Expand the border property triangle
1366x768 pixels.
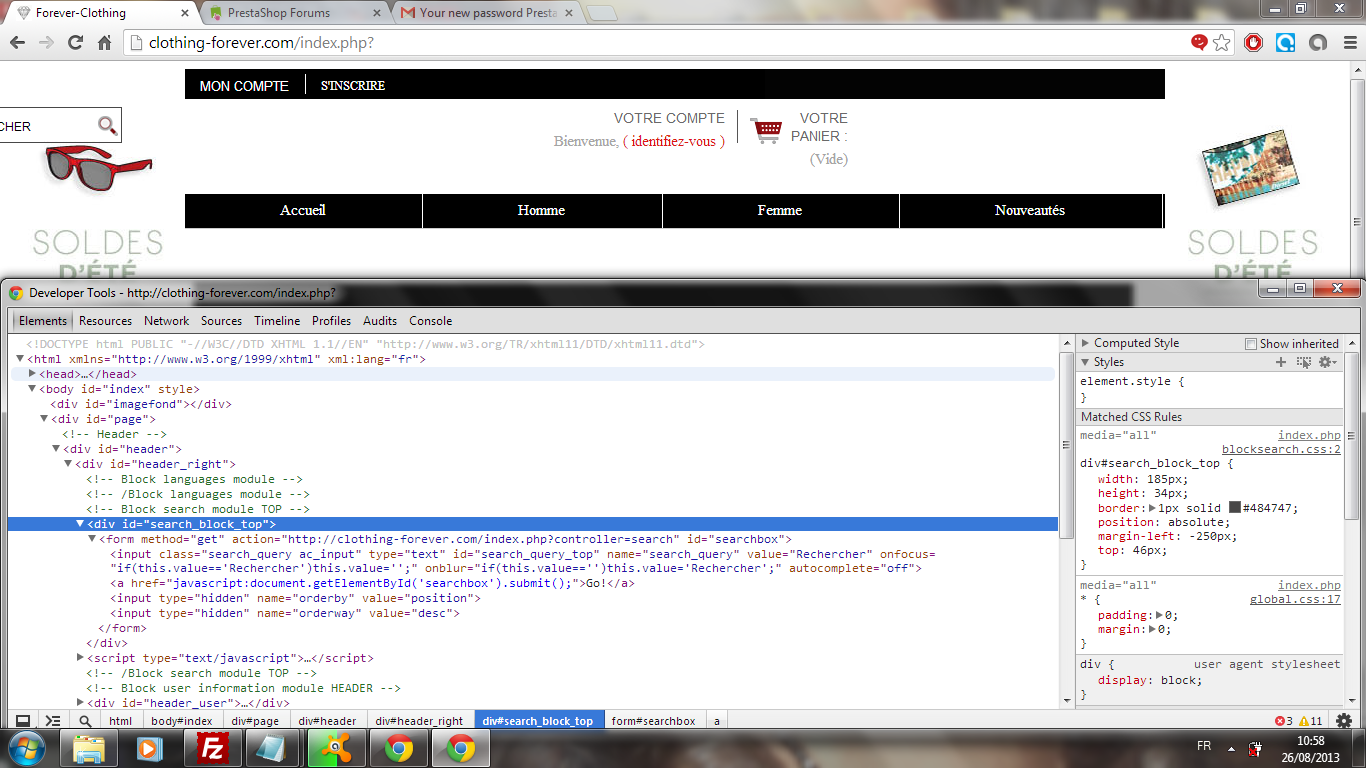click(x=1151, y=508)
